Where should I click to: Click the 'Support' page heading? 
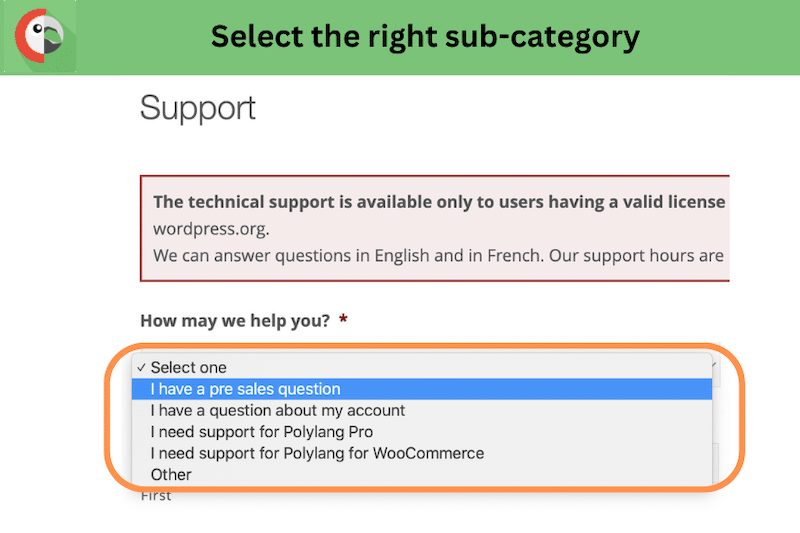point(197,108)
